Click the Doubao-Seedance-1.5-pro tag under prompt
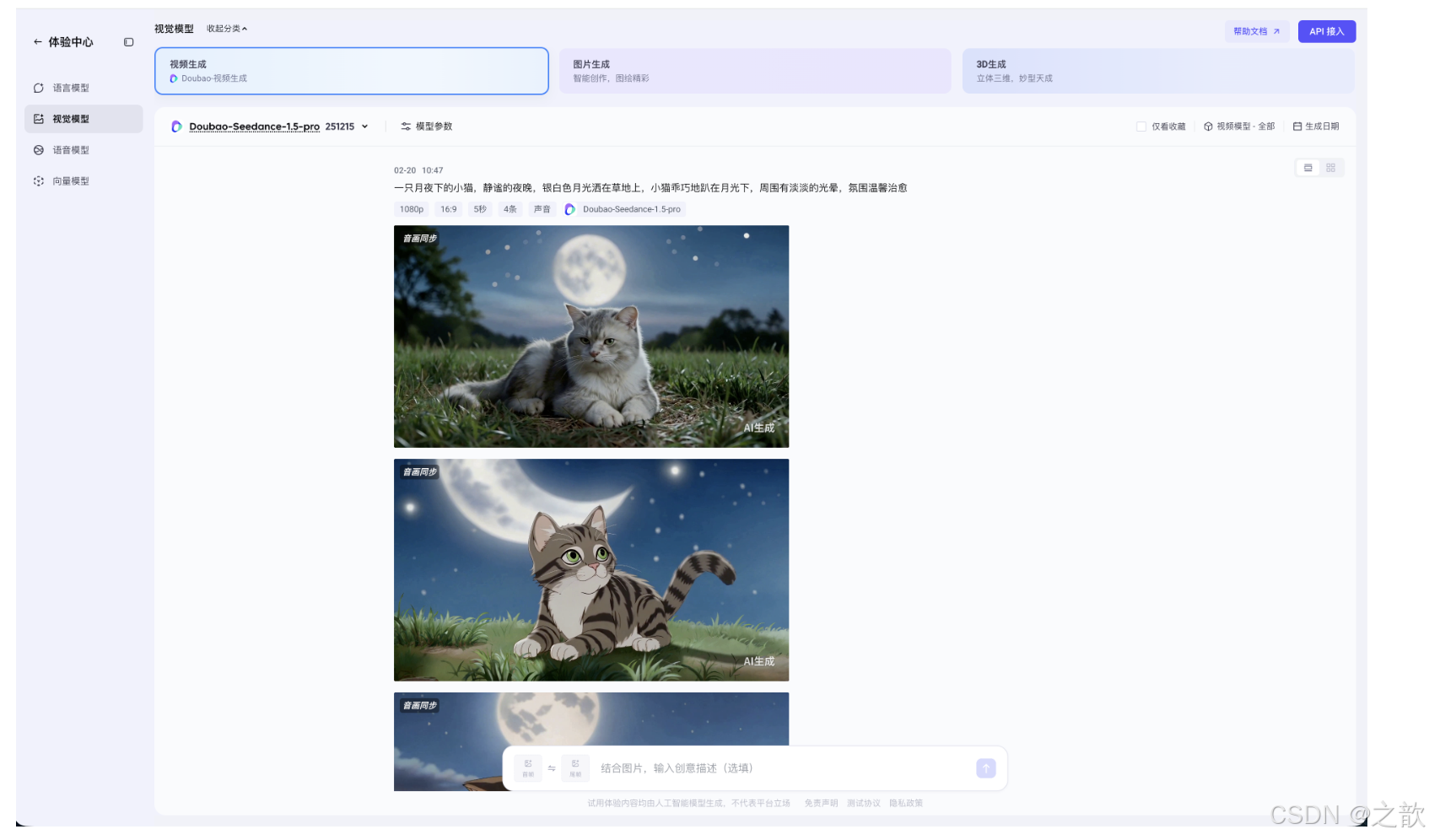This screenshot has width=1429, height=840. 623,209
